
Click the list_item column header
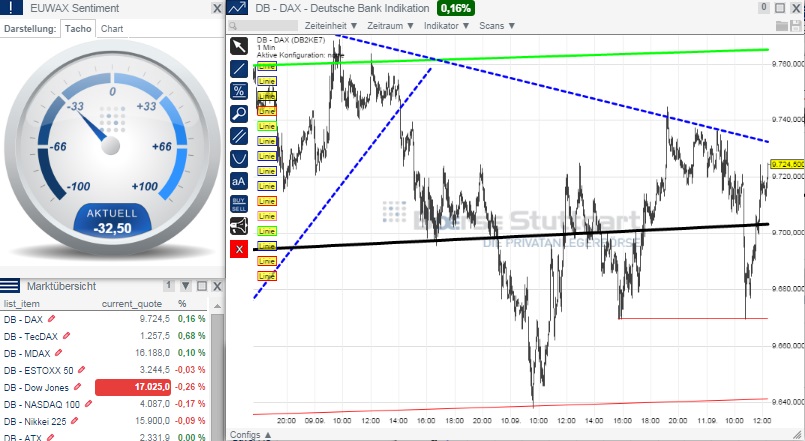(x=22, y=303)
